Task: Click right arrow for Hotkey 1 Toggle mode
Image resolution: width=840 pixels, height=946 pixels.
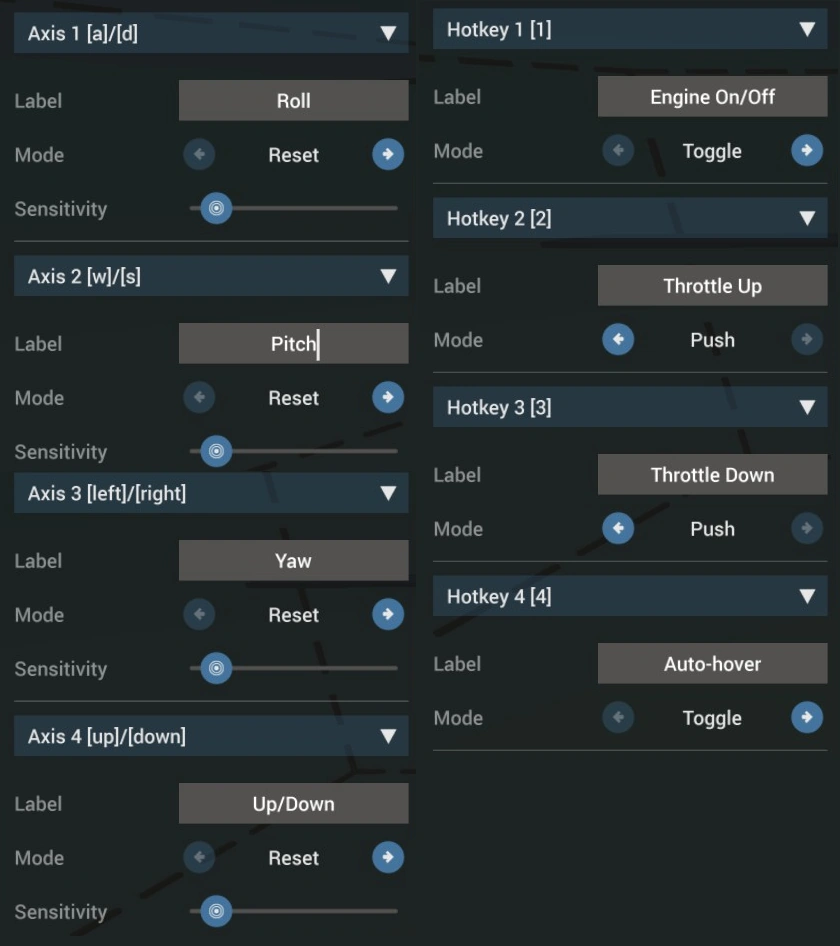Action: [807, 151]
